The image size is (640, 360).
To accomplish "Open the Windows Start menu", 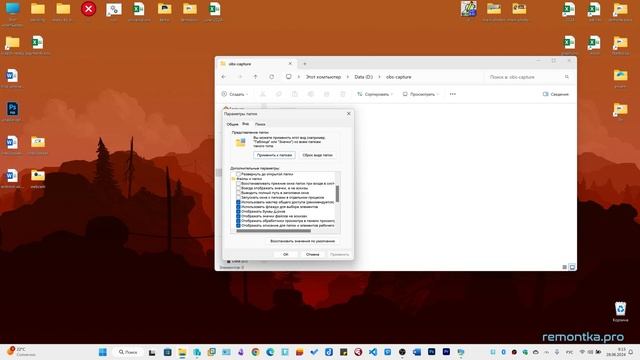I will click(103, 352).
